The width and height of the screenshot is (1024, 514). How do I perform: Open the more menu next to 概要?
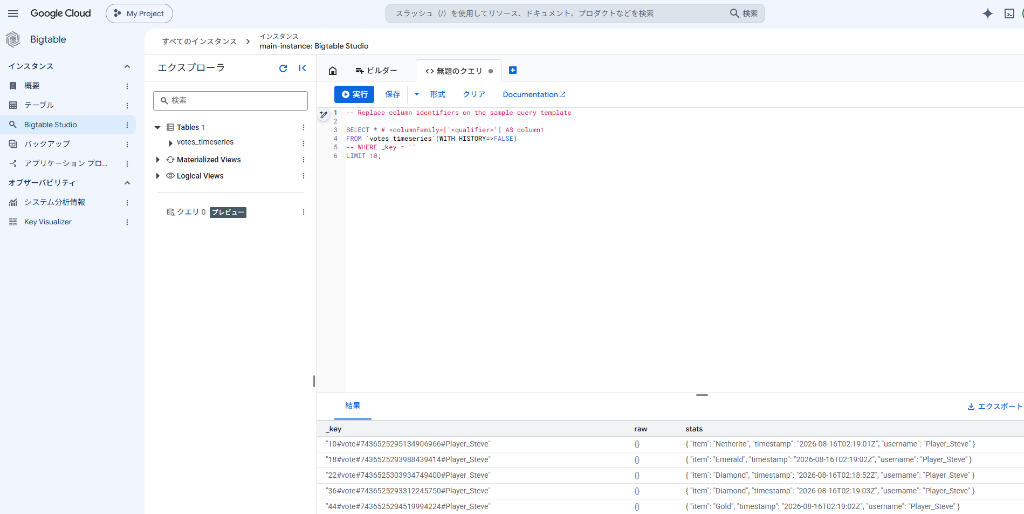(127, 86)
